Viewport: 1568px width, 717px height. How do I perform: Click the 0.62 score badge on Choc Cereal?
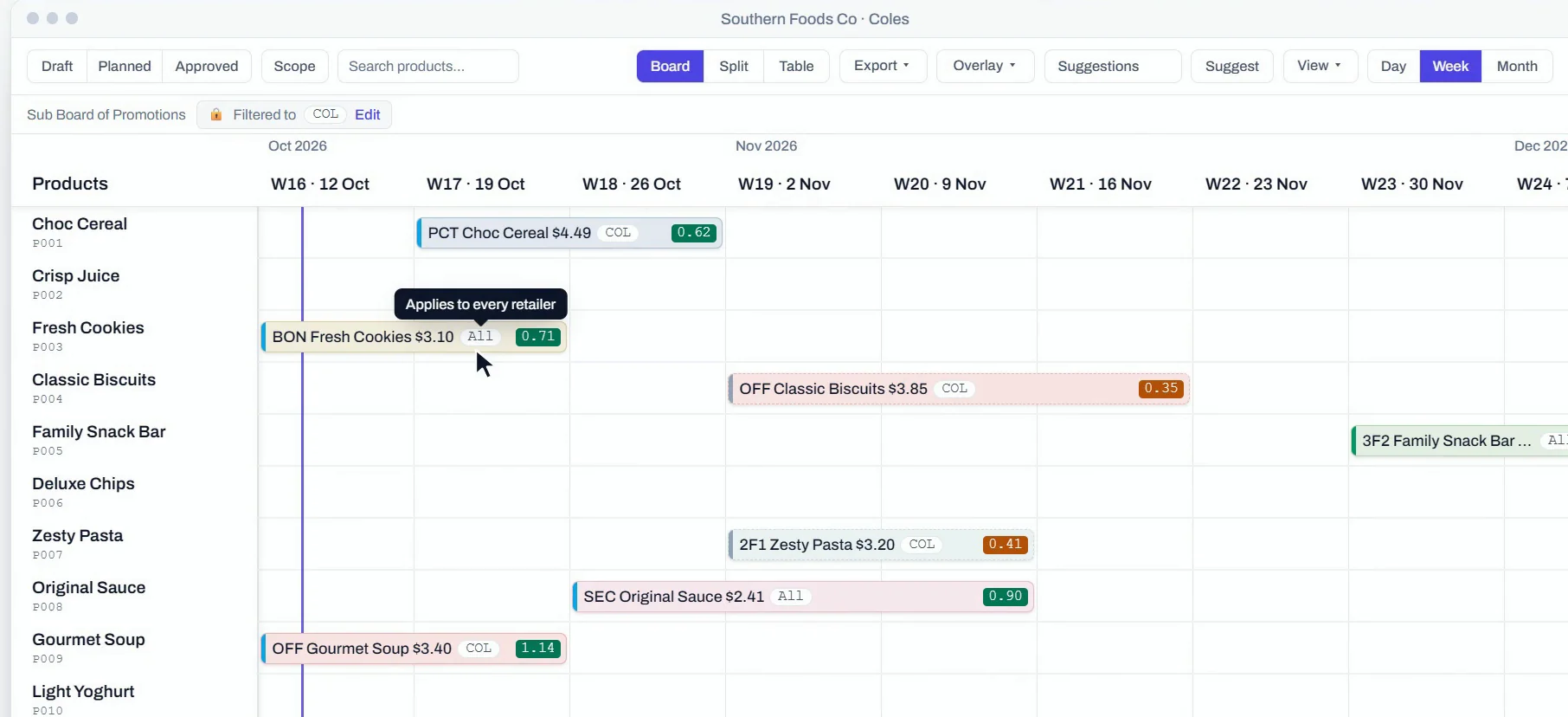[694, 233]
